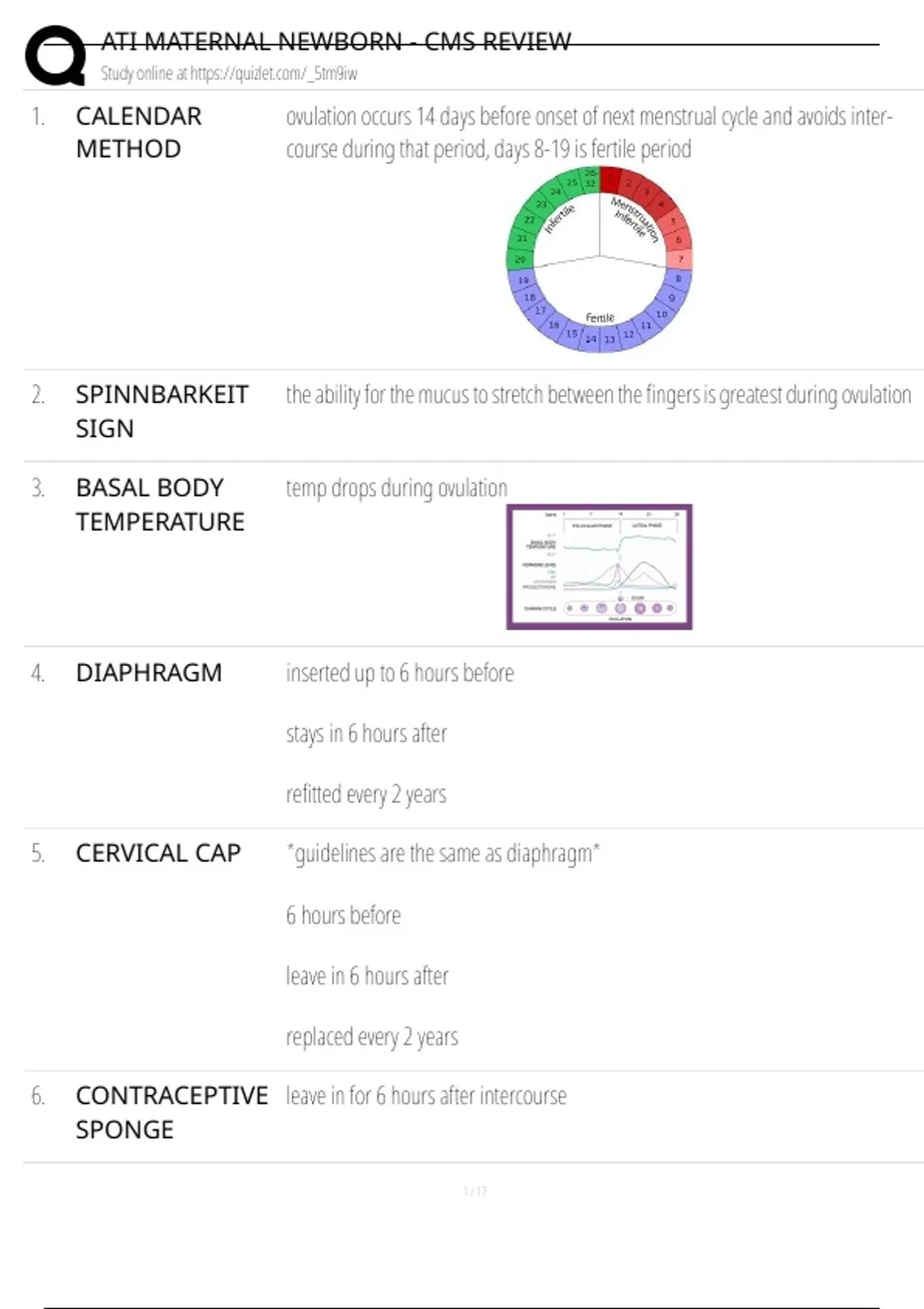Click 'guidelines are the same as diaphragm' text
Image resolution: width=924 pixels, height=1309 pixels.
click(x=443, y=854)
